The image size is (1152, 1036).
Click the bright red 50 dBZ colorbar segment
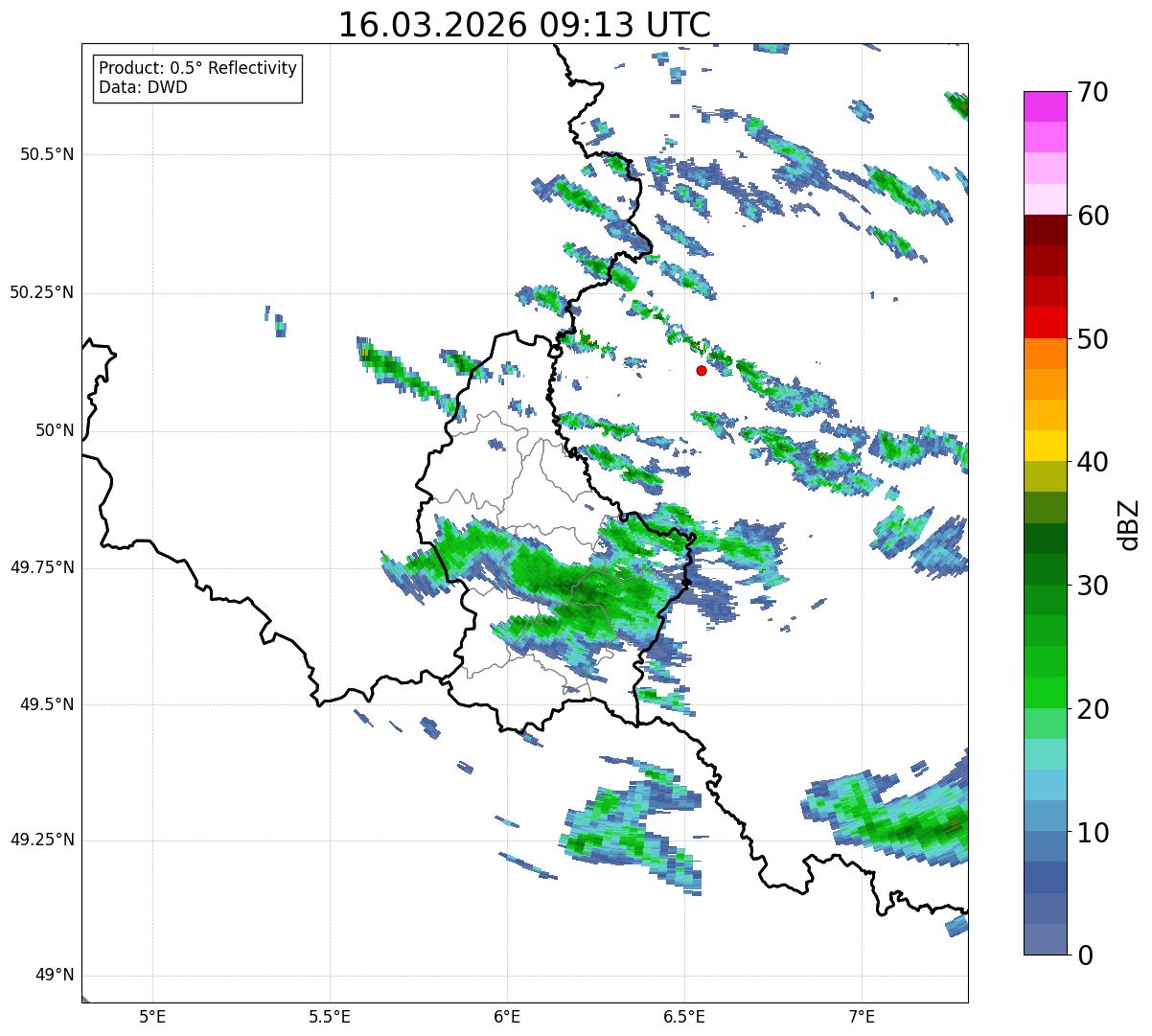tap(1045, 322)
